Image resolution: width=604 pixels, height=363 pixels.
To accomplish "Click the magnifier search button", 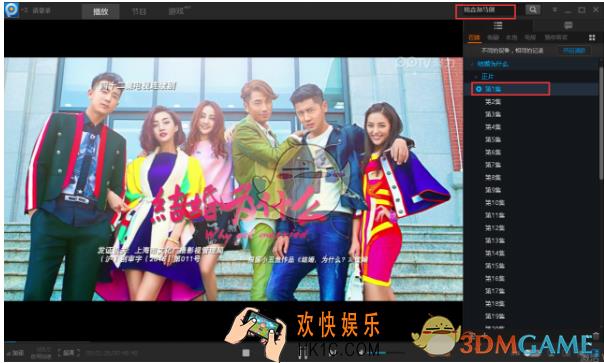I will (x=533, y=10).
